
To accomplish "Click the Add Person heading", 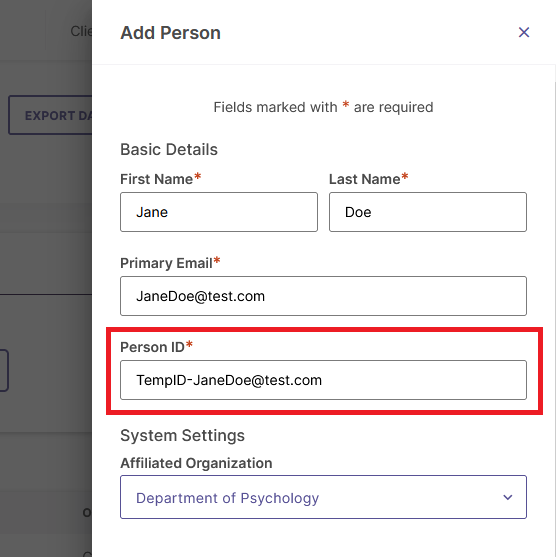I will [x=171, y=33].
